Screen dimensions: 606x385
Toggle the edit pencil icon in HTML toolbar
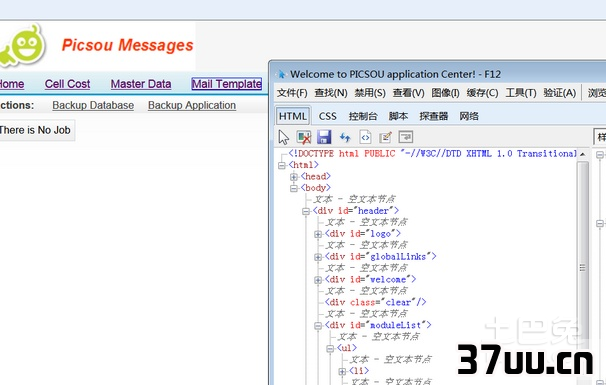coord(385,137)
